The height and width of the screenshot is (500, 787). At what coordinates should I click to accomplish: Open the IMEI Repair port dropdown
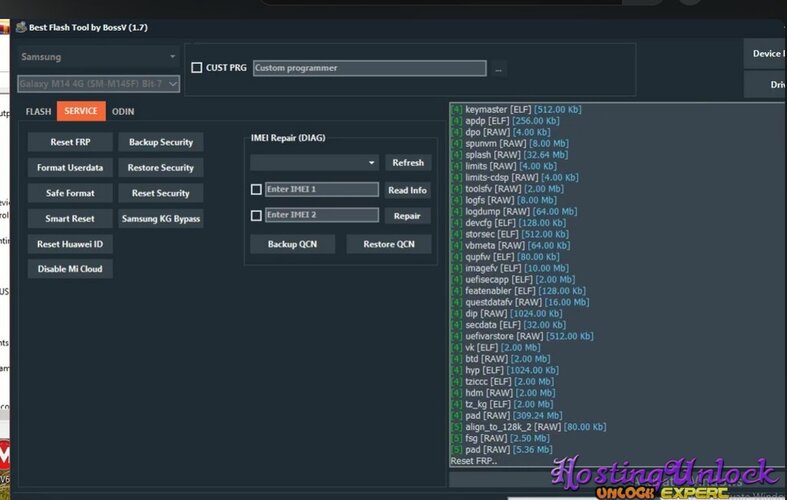click(x=314, y=162)
